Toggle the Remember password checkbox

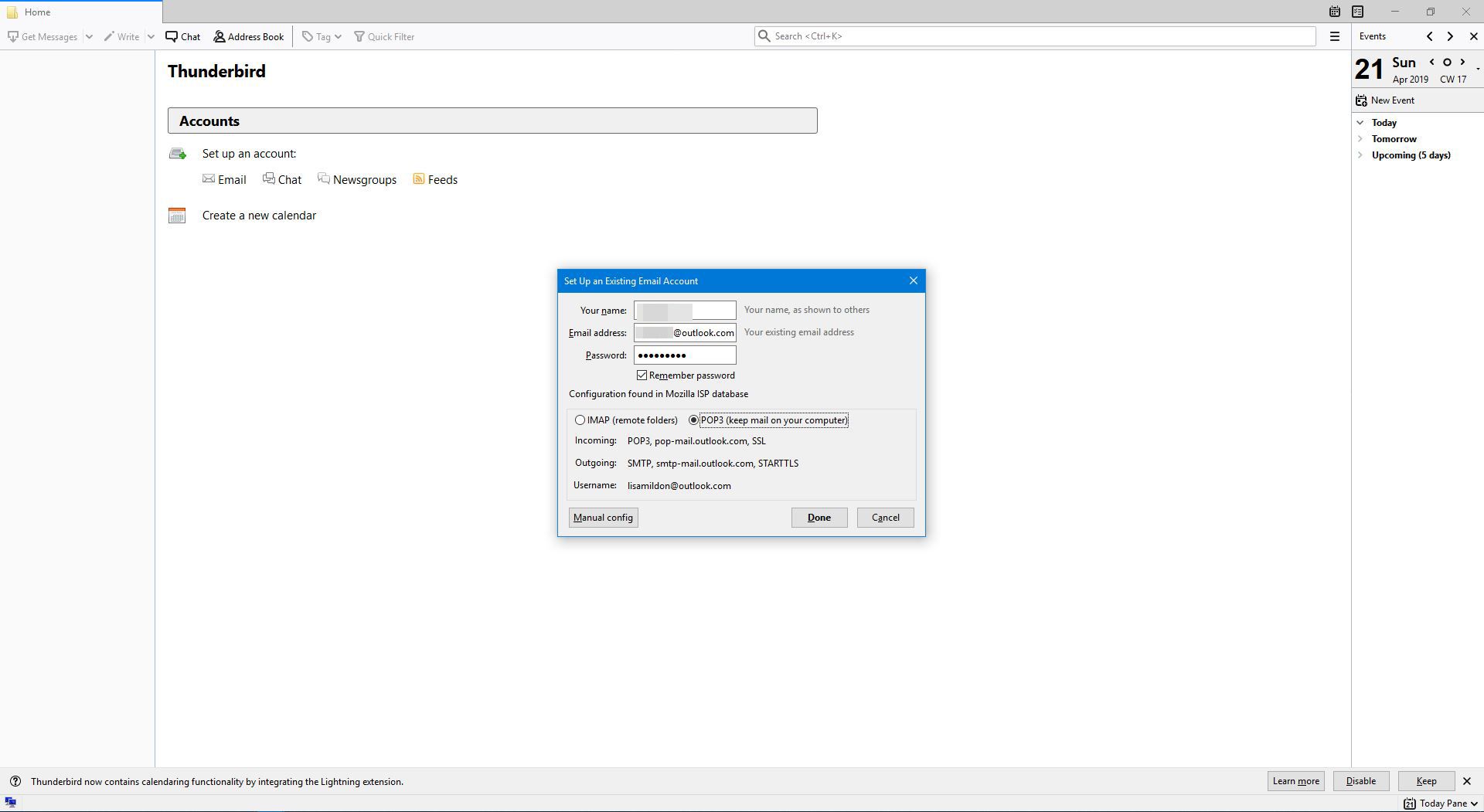pyautogui.click(x=642, y=375)
